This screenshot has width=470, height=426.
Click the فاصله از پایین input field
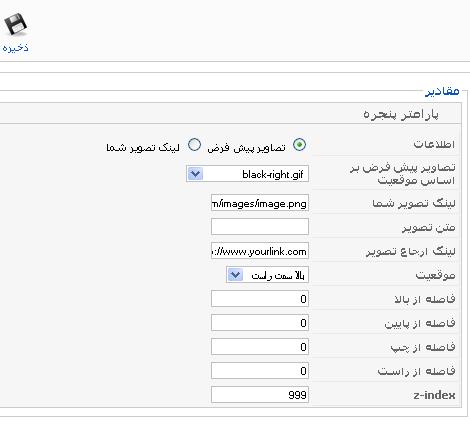point(260,323)
